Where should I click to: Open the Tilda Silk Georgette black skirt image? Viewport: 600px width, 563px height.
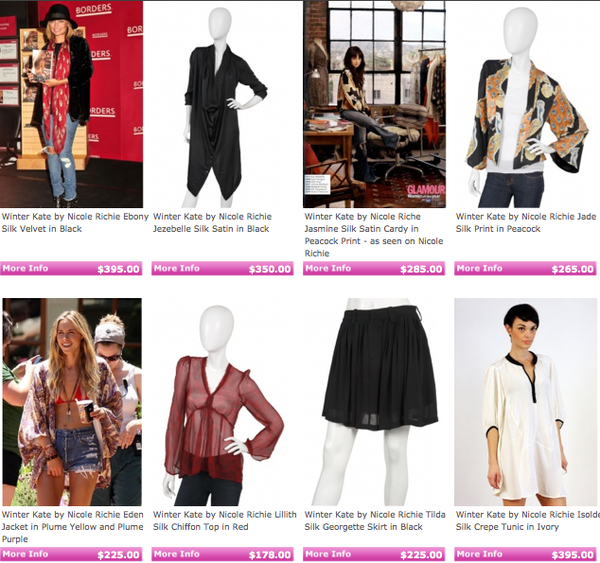point(374,402)
